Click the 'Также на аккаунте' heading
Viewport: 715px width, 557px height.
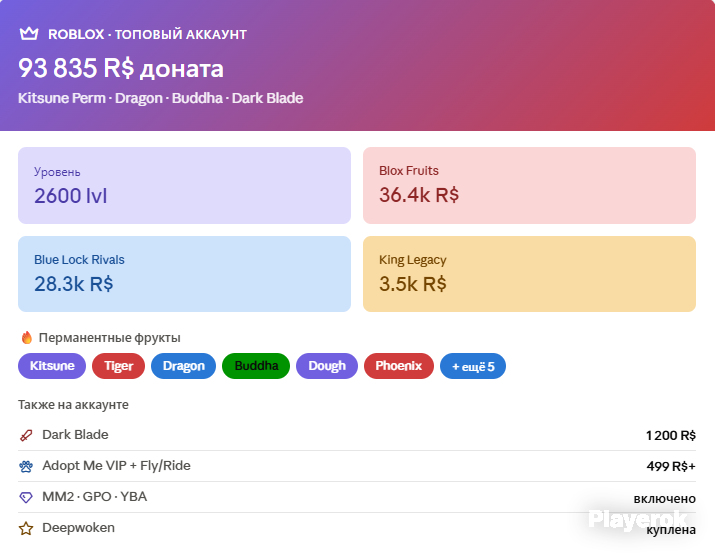pyautogui.click(x=73, y=405)
